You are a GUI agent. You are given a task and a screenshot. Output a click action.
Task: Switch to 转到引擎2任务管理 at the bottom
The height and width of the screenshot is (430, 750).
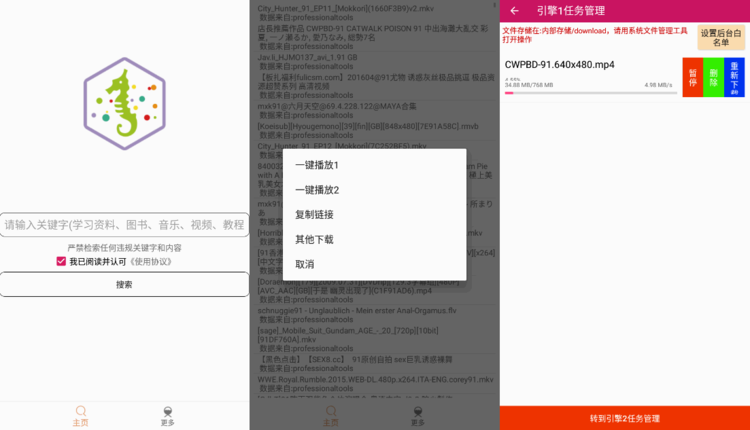coord(625,418)
